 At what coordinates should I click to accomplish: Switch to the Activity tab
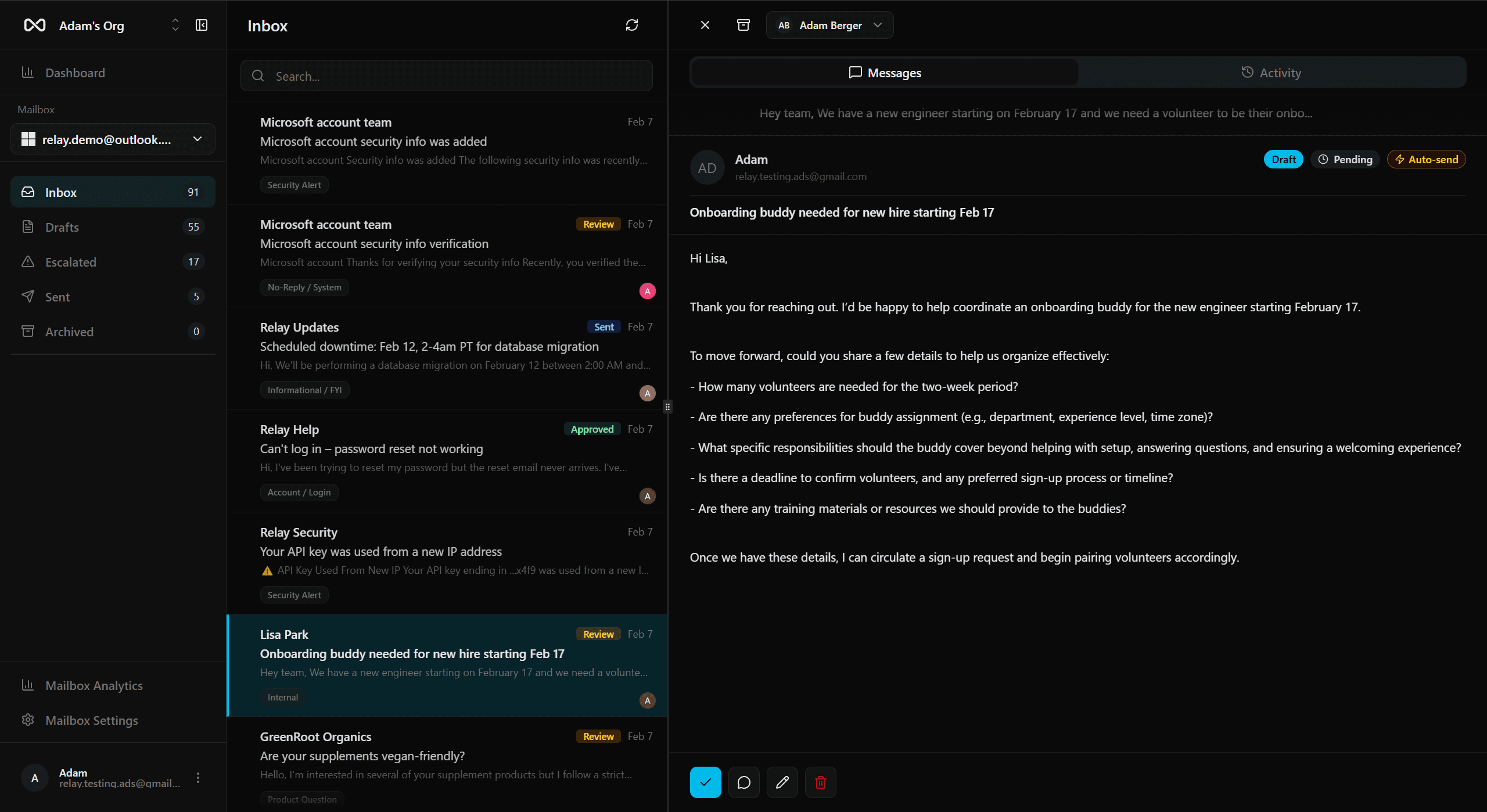pyautogui.click(x=1272, y=72)
